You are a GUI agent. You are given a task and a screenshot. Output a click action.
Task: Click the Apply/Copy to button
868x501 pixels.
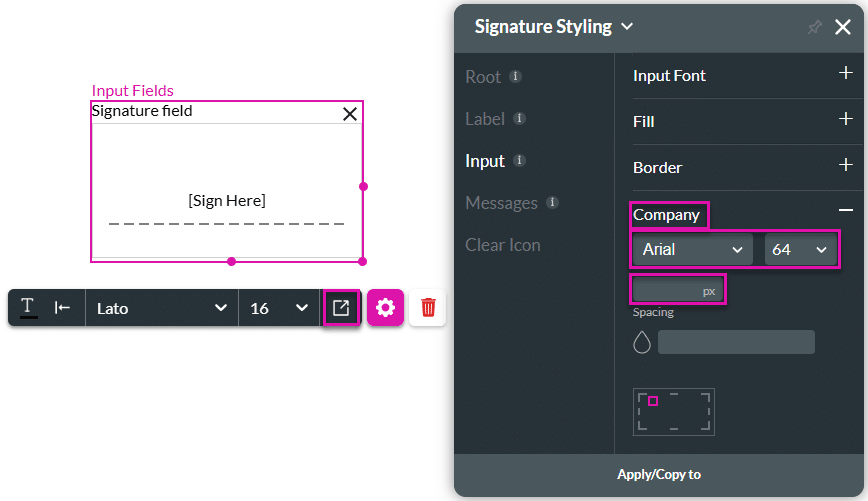click(x=659, y=475)
